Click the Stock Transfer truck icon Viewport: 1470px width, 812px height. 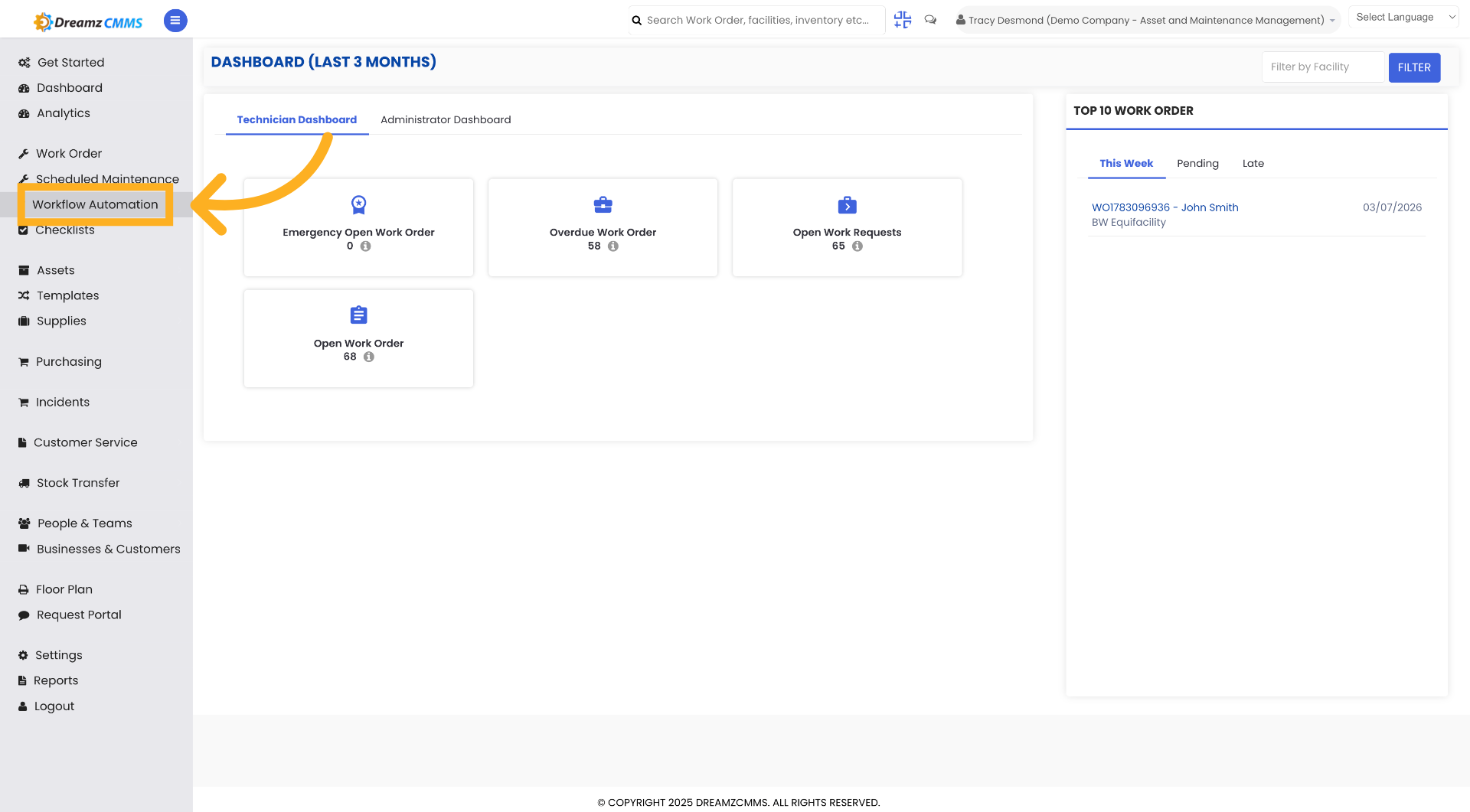(x=24, y=483)
